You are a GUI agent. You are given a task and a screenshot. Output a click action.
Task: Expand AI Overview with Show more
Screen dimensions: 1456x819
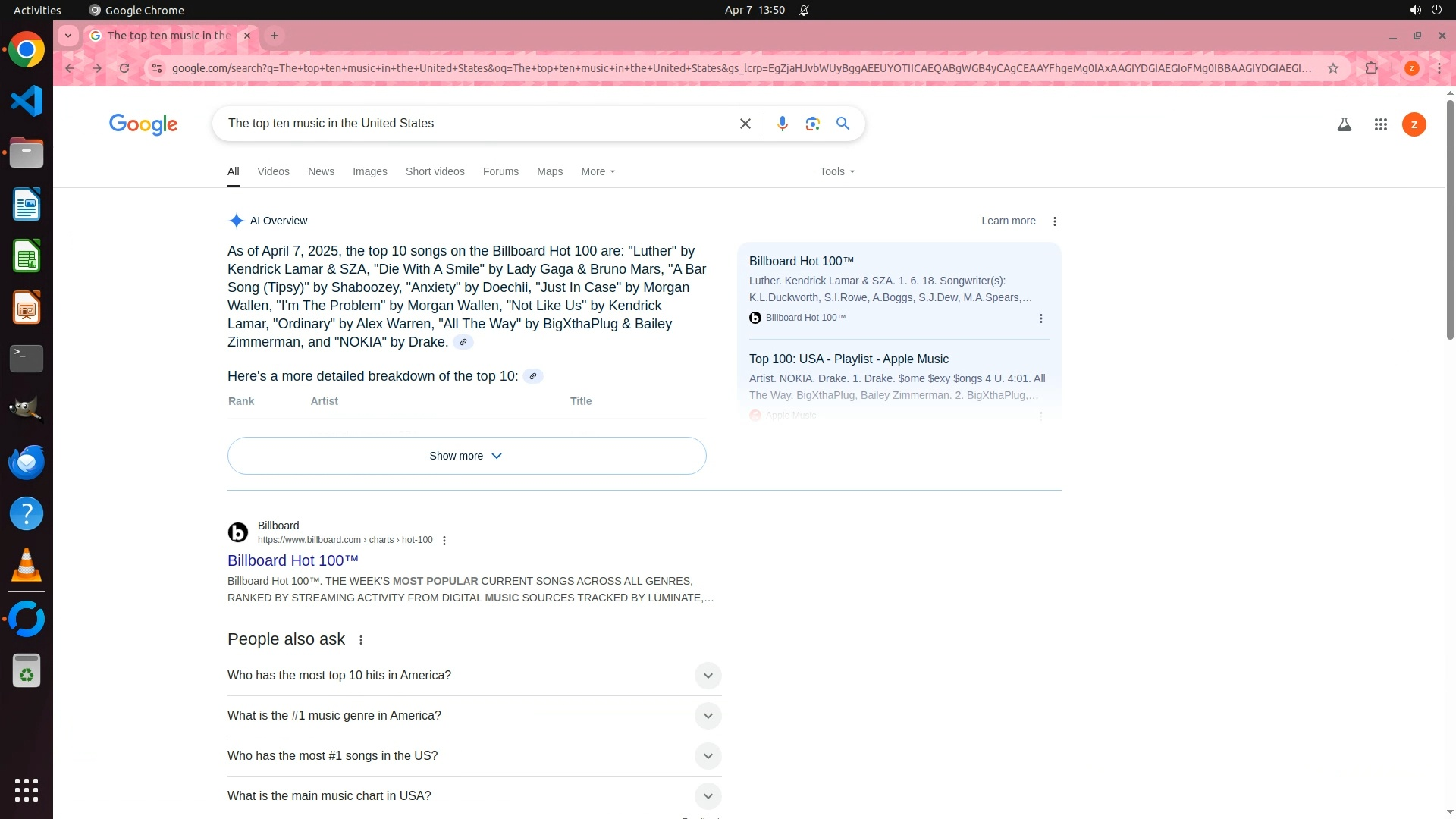click(466, 456)
